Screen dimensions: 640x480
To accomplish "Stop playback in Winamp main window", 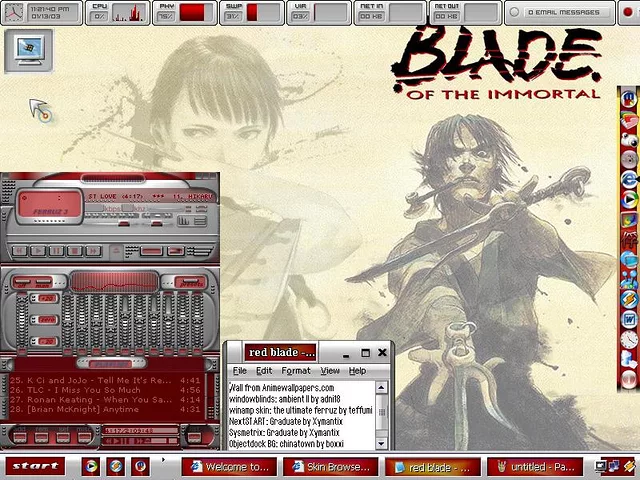I will coord(75,250).
